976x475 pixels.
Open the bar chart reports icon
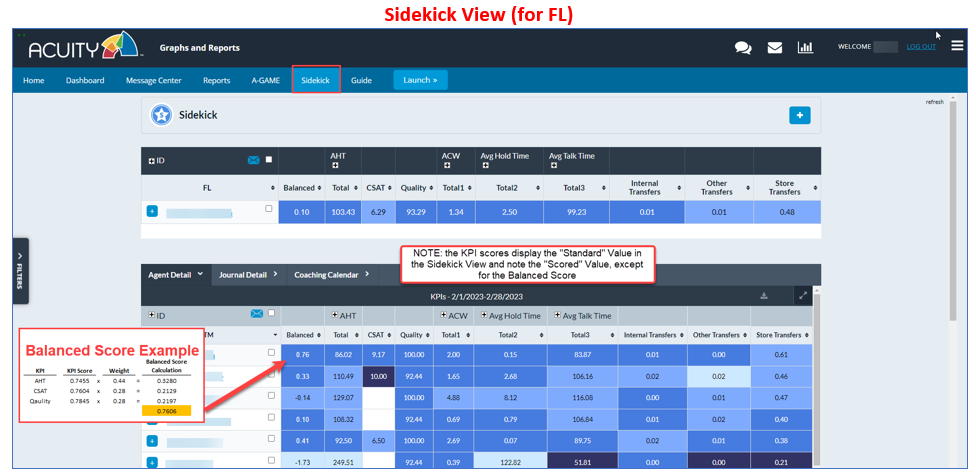[x=805, y=47]
